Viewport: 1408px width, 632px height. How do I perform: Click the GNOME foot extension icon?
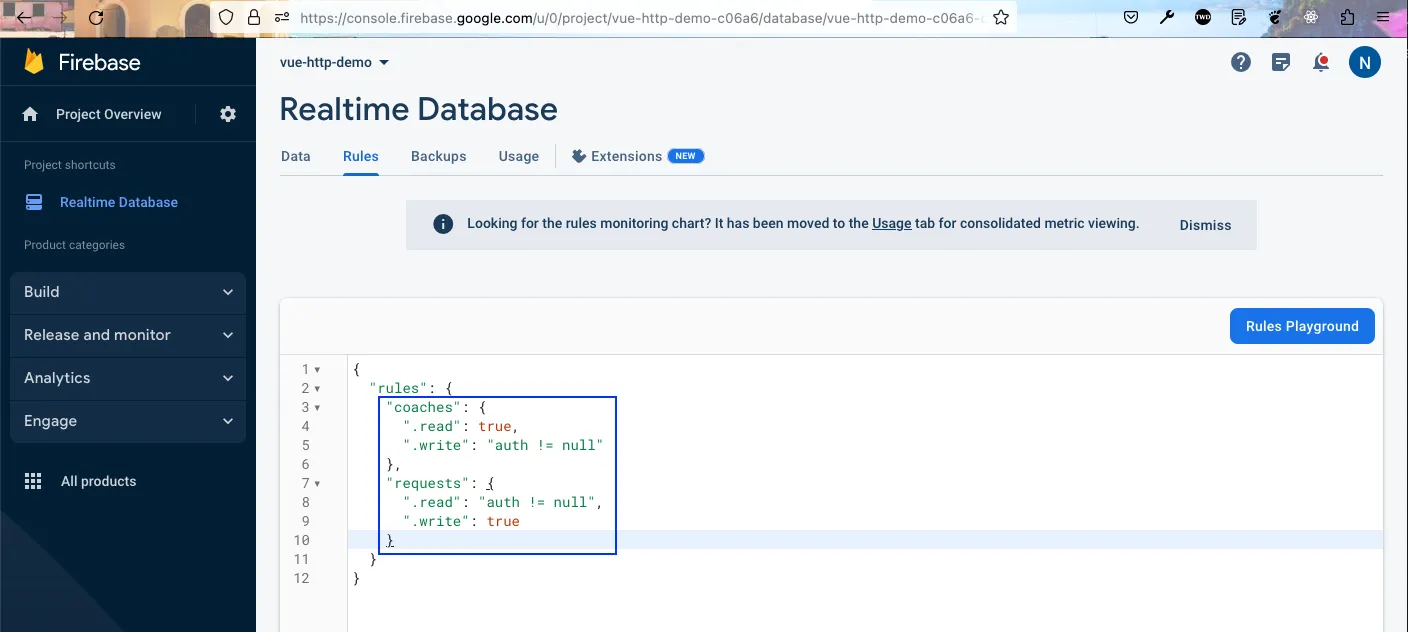pyautogui.click(x=1275, y=18)
